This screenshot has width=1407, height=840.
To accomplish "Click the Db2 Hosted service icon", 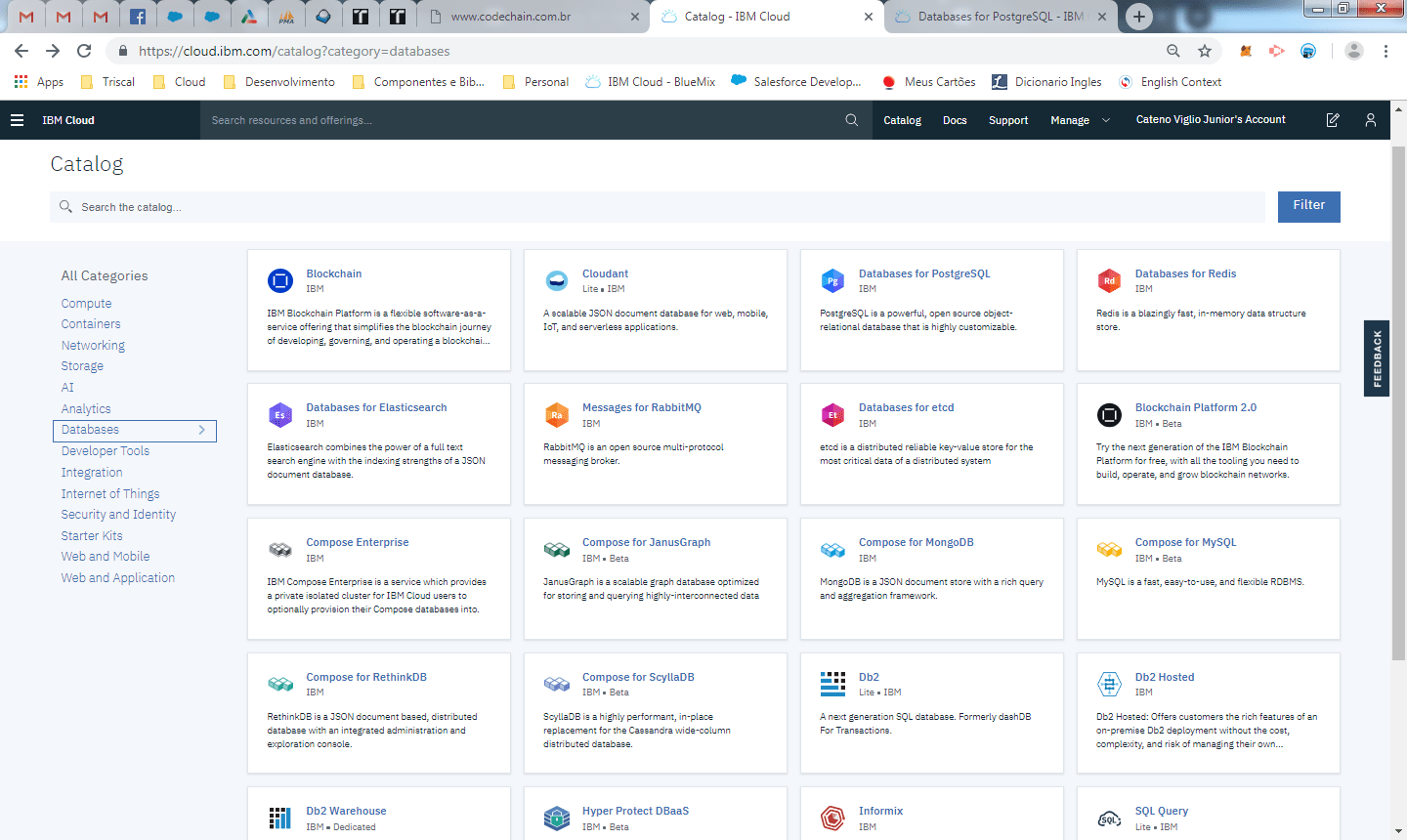I will [x=1109, y=684].
